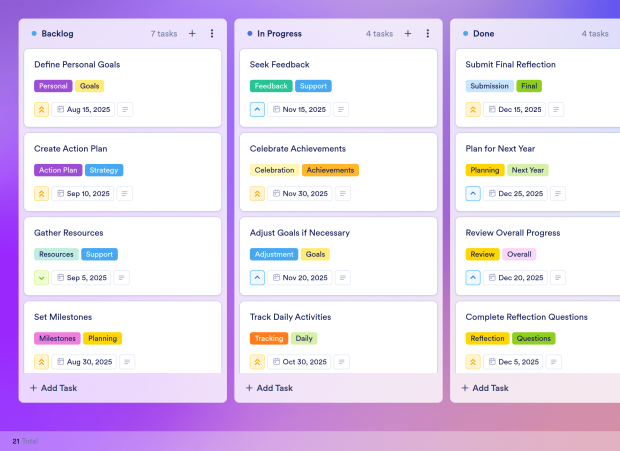Open the Nov 20, 2025 due date
620x451 pixels.
(x=300, y=278)
